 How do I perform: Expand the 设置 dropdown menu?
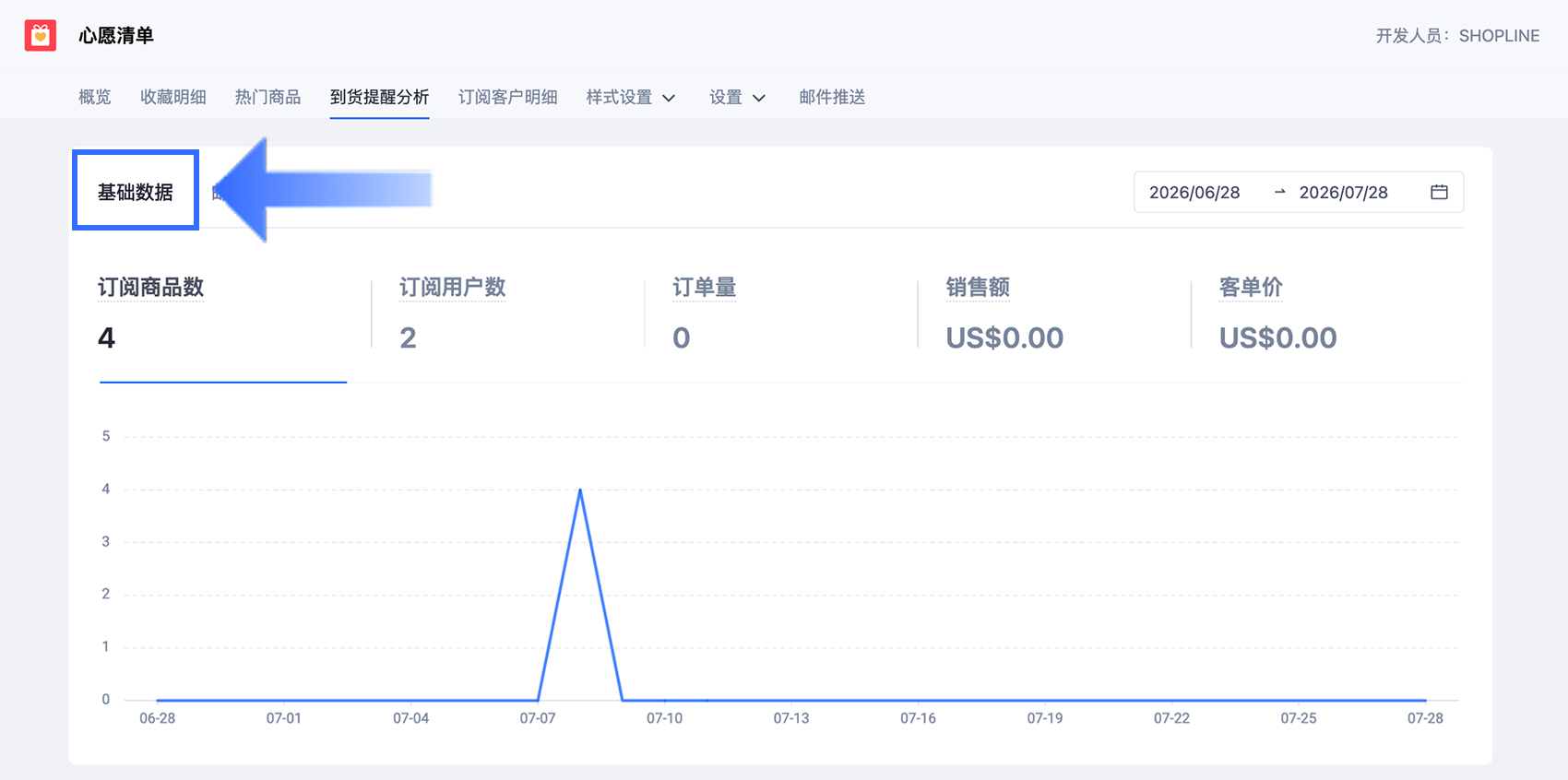pyautogui.click(x=737, y=97)
